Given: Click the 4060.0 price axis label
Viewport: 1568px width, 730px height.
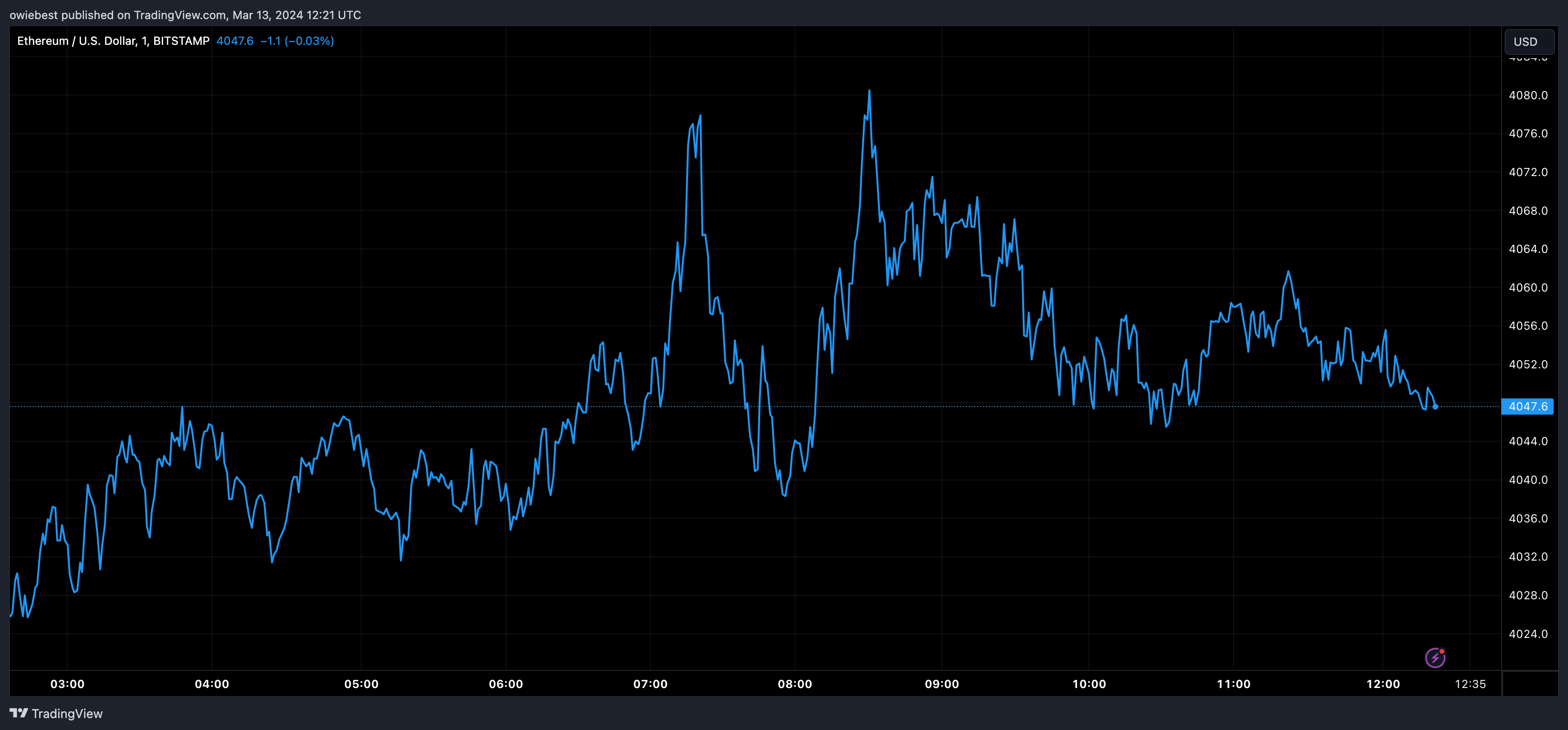Looking at the screenshot, I should click(1528, 287).
